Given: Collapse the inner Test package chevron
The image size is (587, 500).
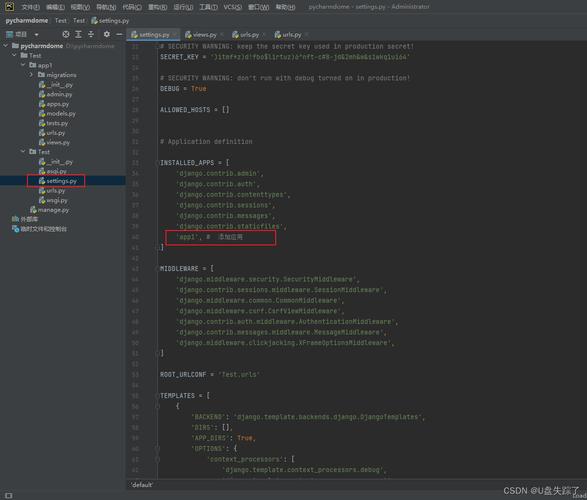Looking at the screenshot, I should pyautogui.click(x=23, y=152).
